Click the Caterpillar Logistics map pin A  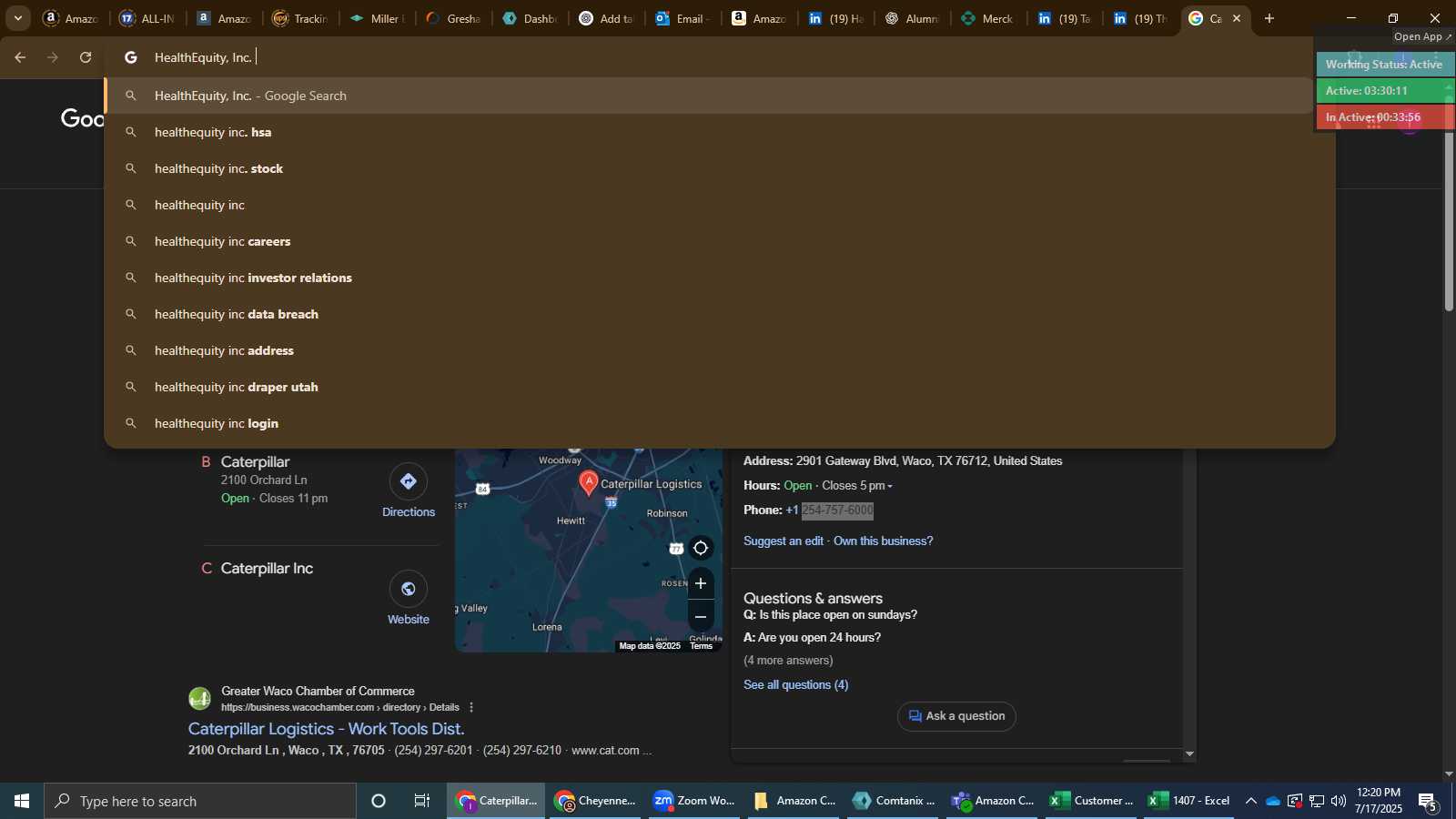(589, 483)
